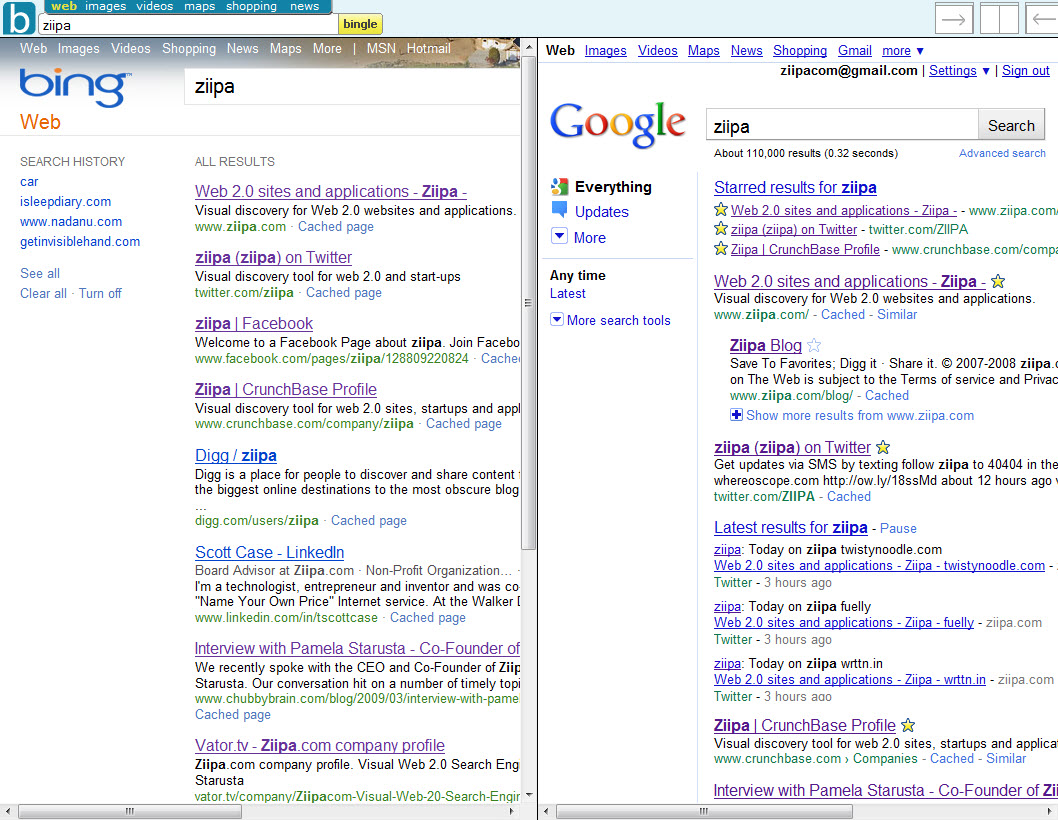Click Google pane scrollbar left arrow
The image size is (1058, 820).
(x=546, y=811)
